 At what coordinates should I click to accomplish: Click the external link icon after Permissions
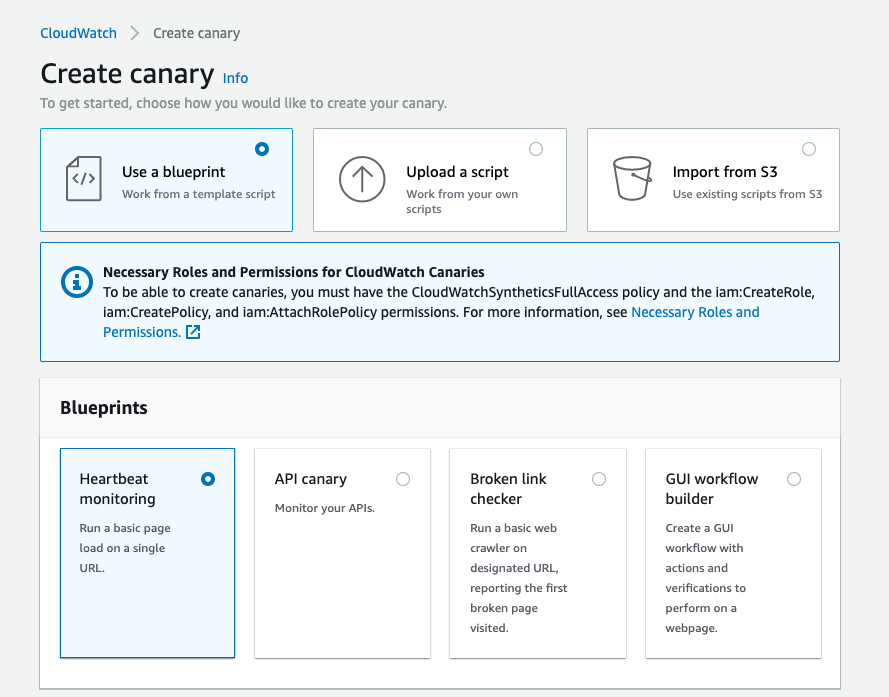coord(193,332)
